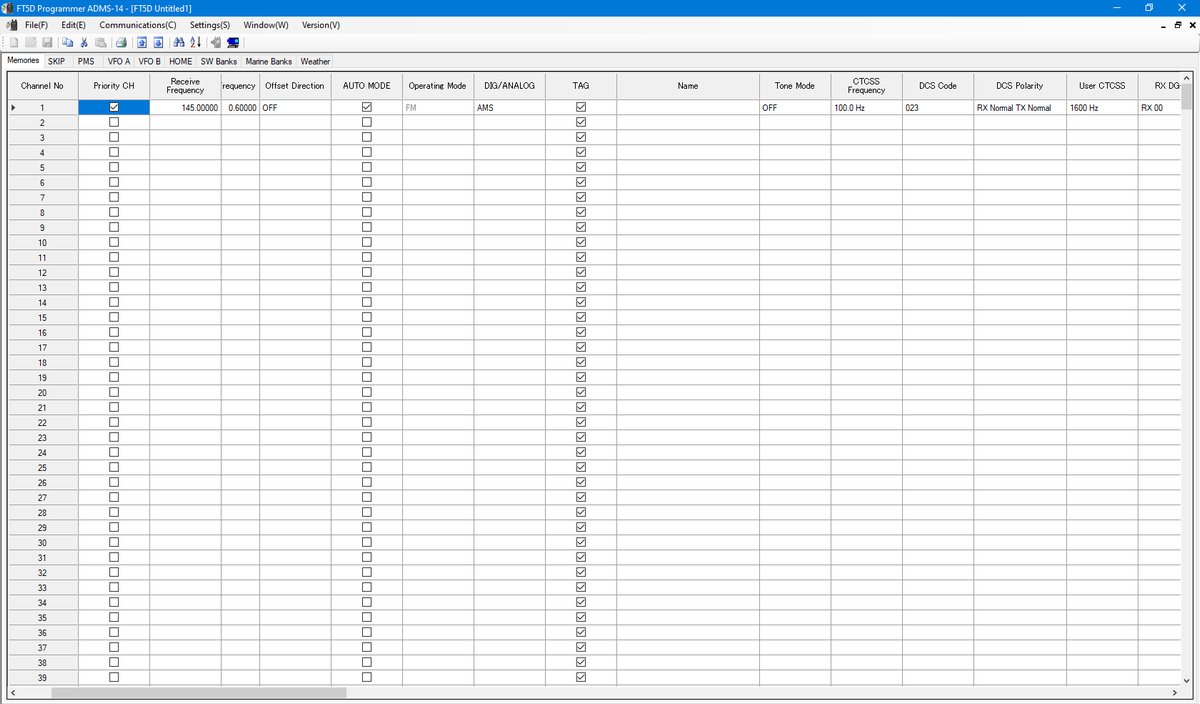Click the computer monitor toolbar icon
Image resolution: width=1200 pixels, height=704 pixels.
(x=233, y=42)
